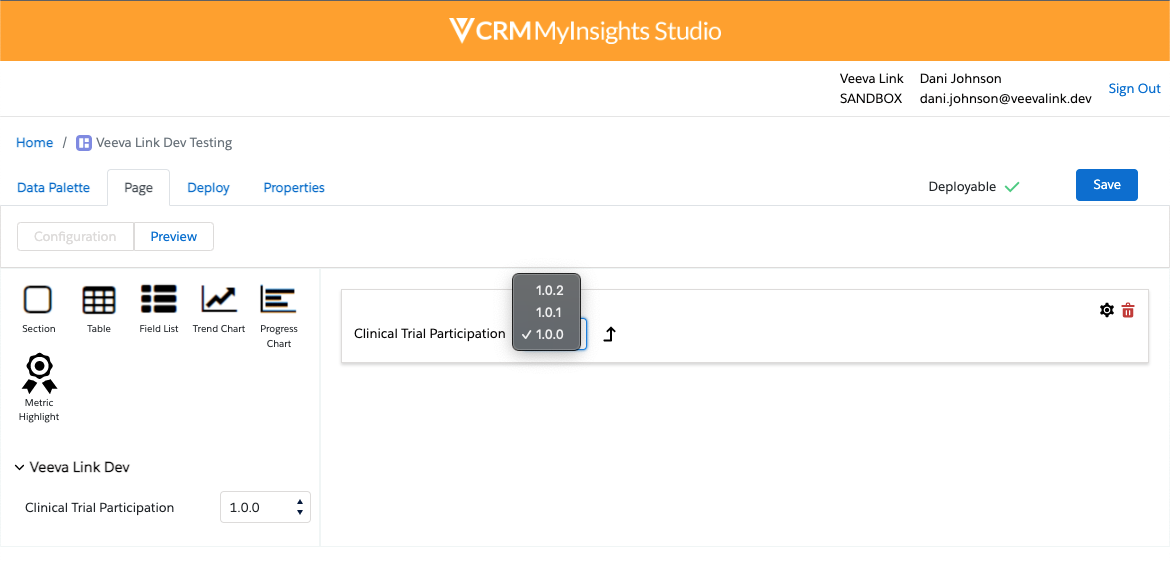This screenshot has width=1170, height=561.
Task: Toggle to Preview mode
Action: point(174,236)
